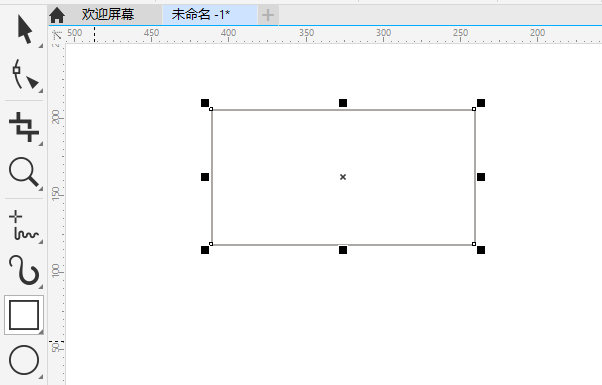Select the Zoom magnifier tool
602x385 pixels.
(x=24, y=172)
